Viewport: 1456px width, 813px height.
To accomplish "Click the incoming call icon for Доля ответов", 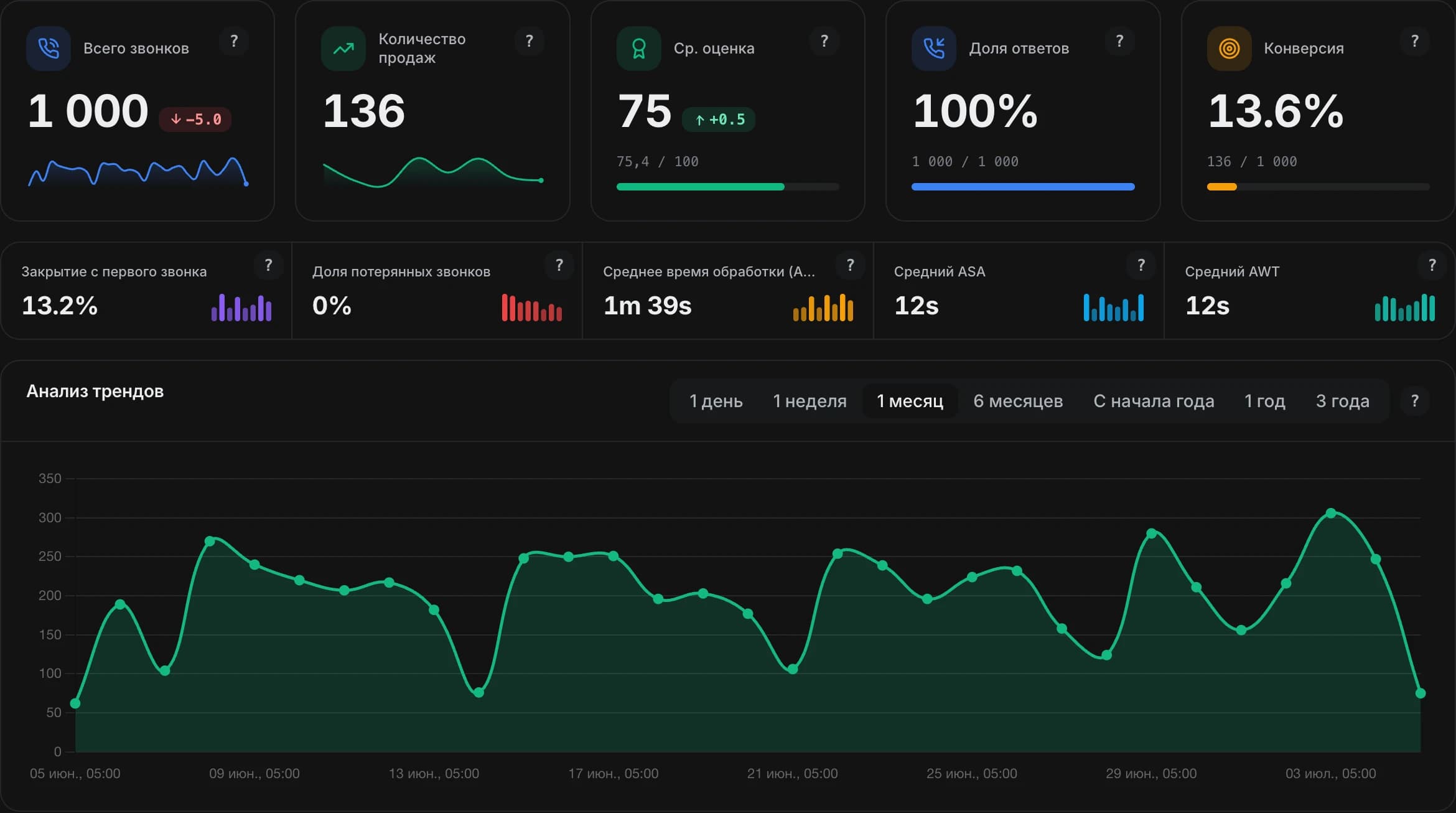I will click(x=933, y=49).
